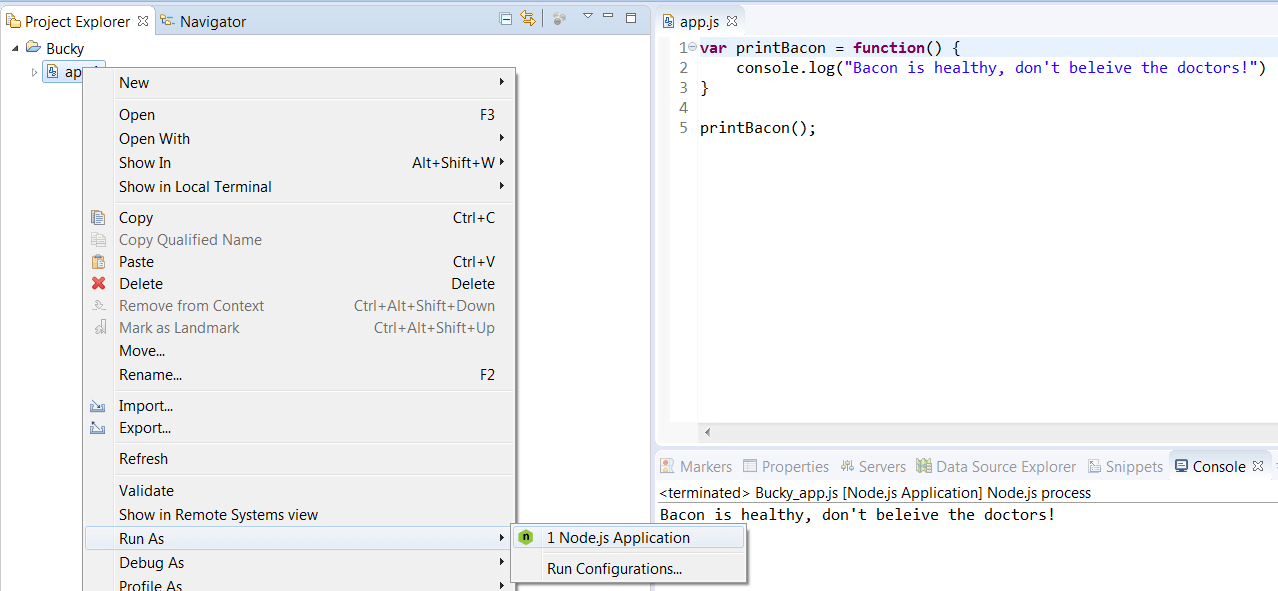
Task: Click the Copy icon in the context menu
Action: pos(98,217)
